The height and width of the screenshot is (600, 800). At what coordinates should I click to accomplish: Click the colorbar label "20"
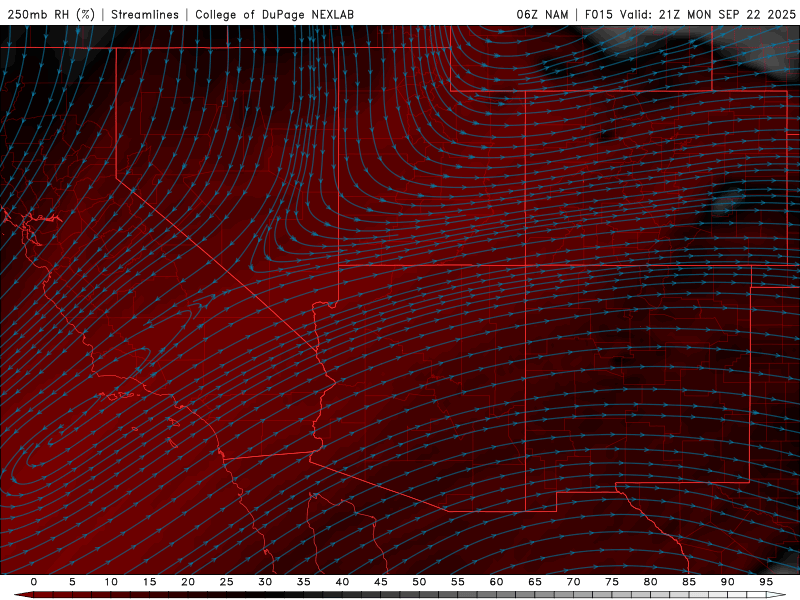pyautogui.click(x=188, y=582)
